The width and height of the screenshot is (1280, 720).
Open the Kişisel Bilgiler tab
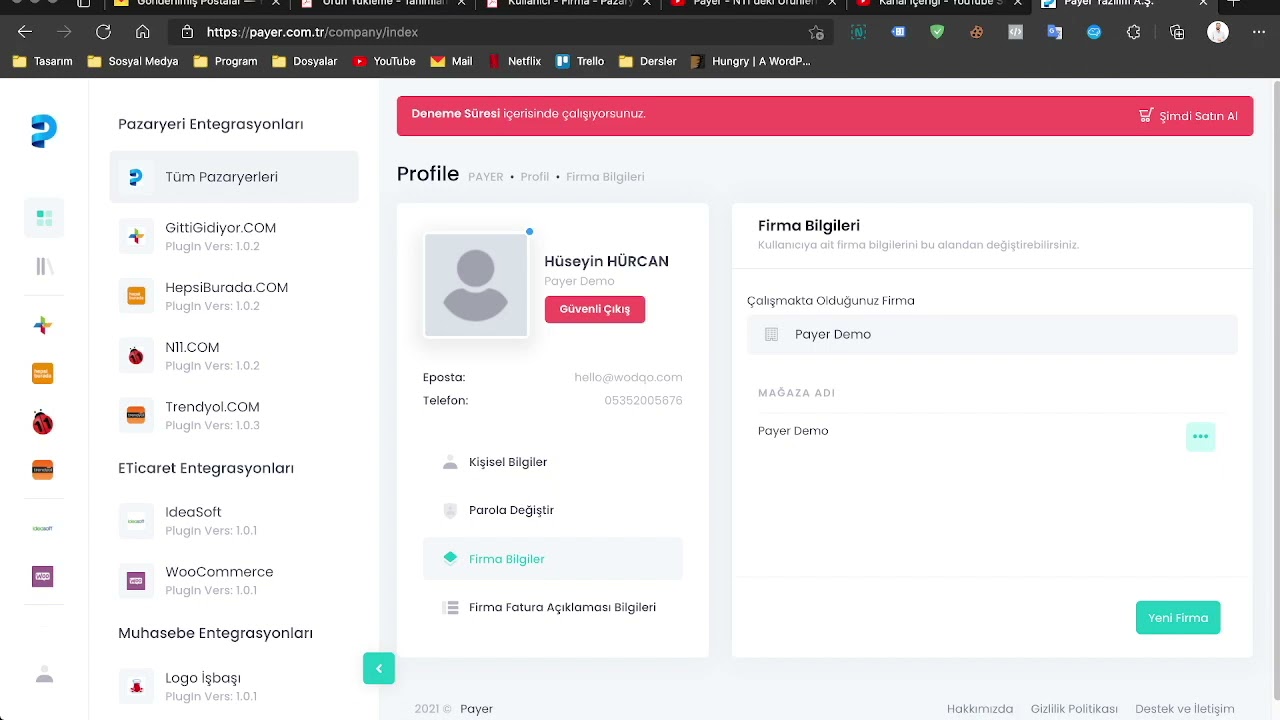(553, 462)
